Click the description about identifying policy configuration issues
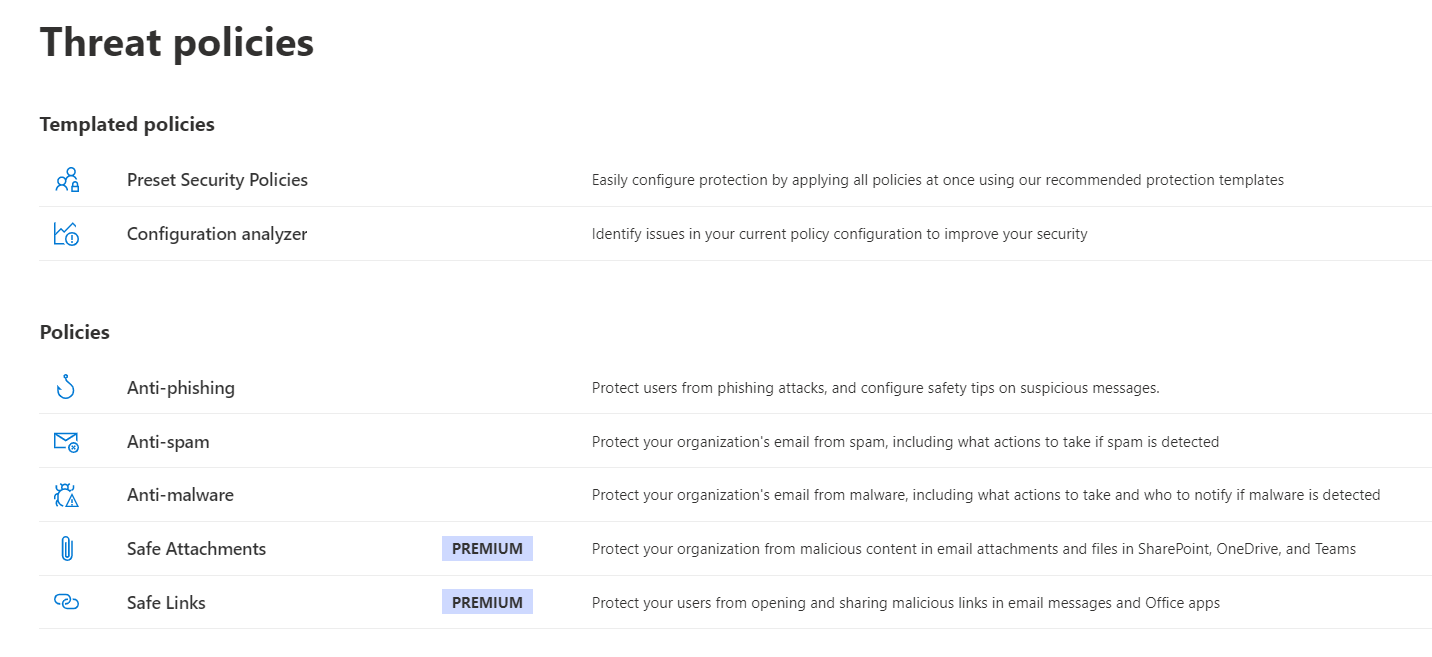Viewport: 1432px width, 657px height. tap(839, 234)
